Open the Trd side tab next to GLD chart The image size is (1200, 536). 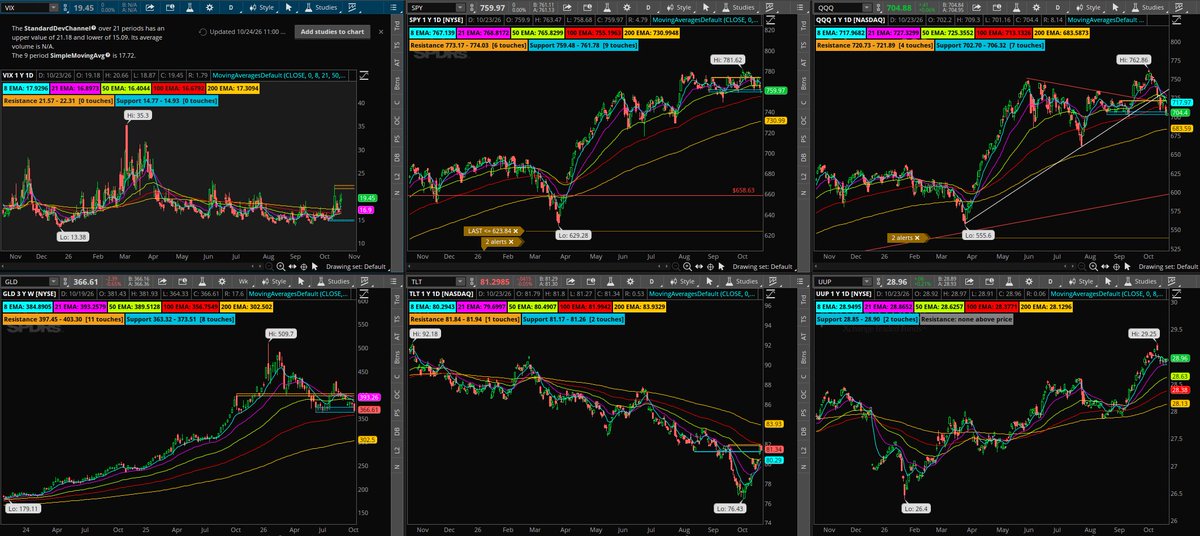(397, 299)
